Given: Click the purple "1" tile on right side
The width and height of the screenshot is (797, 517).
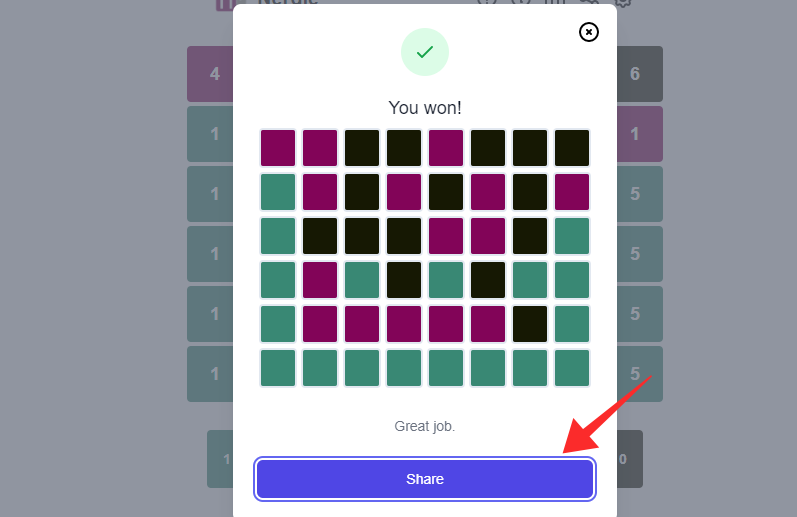Looking at the screenshot, I should tap(639, 134).
